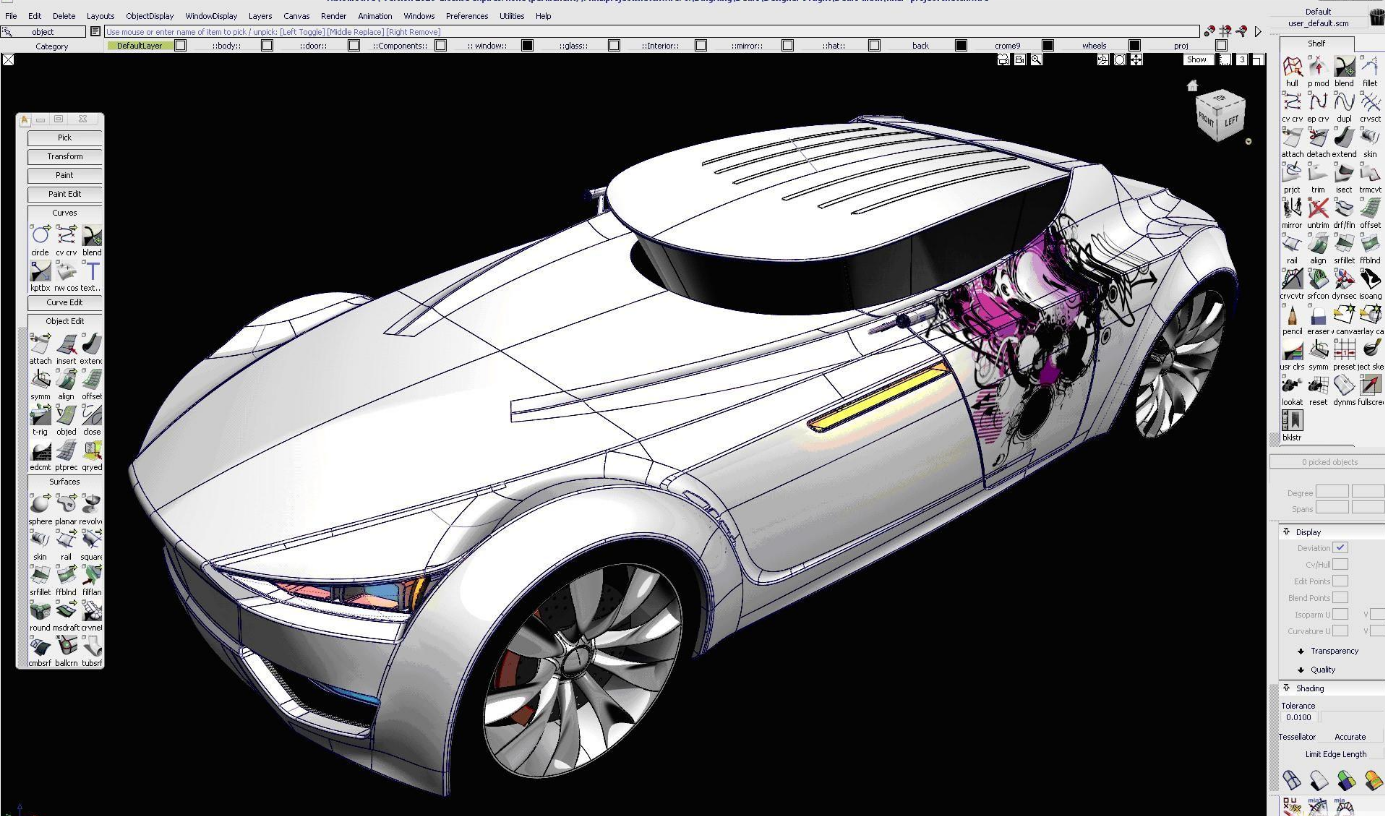The height and width of the screenshot is (816, 1385).
Task: Uncheck the Deviation checkbox
Action: click(x=1340, y=548)
